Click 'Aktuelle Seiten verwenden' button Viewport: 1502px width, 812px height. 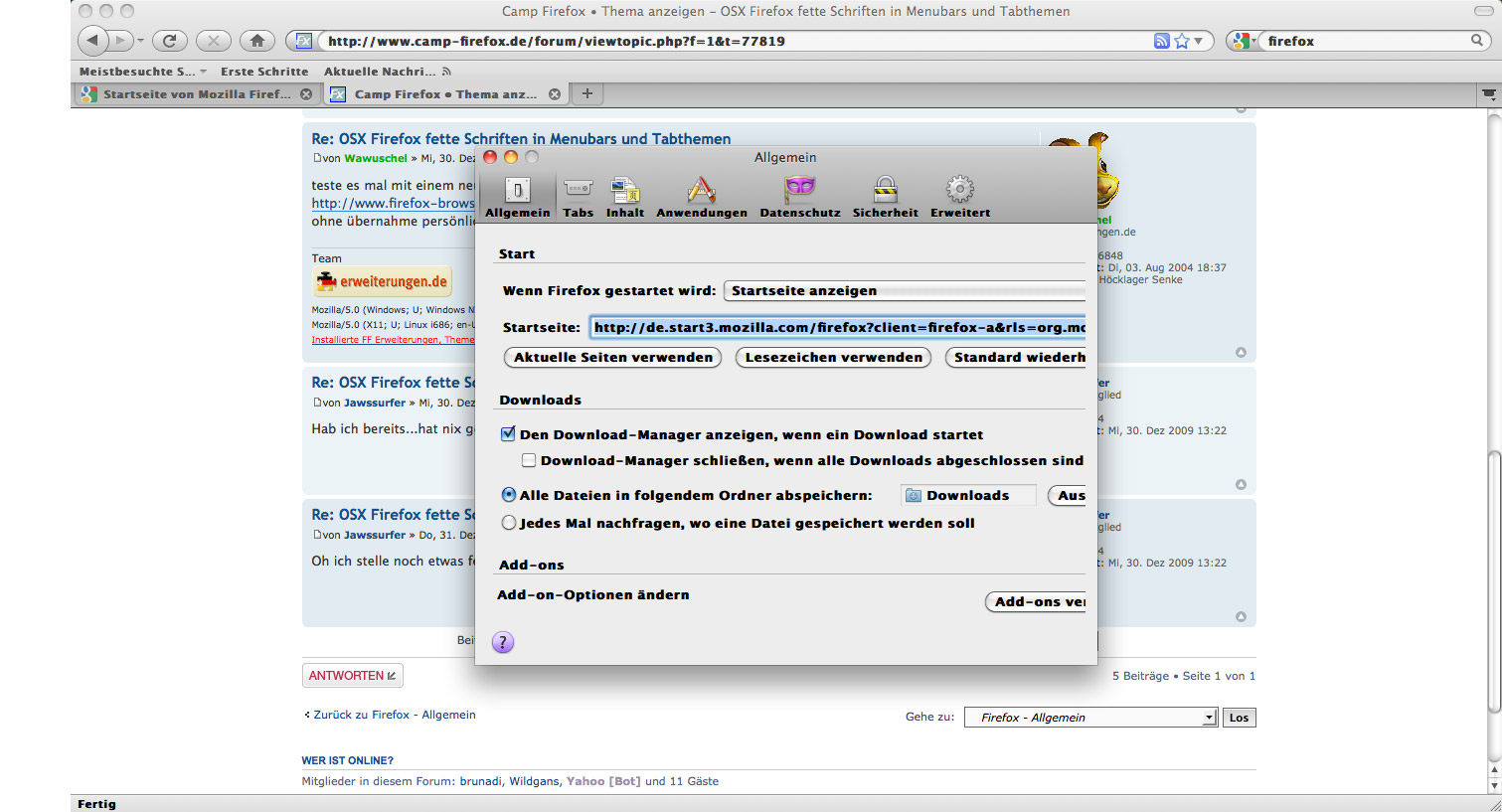[613, 357]
